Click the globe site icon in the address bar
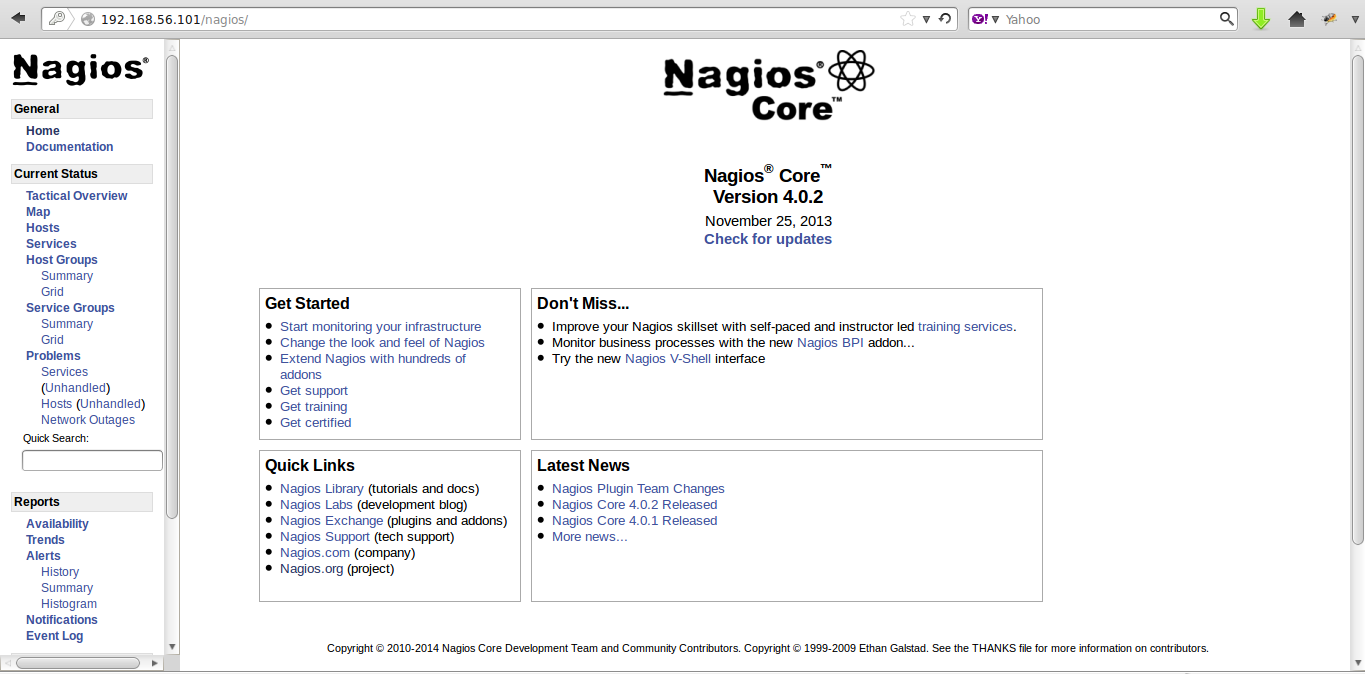Image resolution: width=1365 pixels, height=674 pixels. (x=88, y=19)
